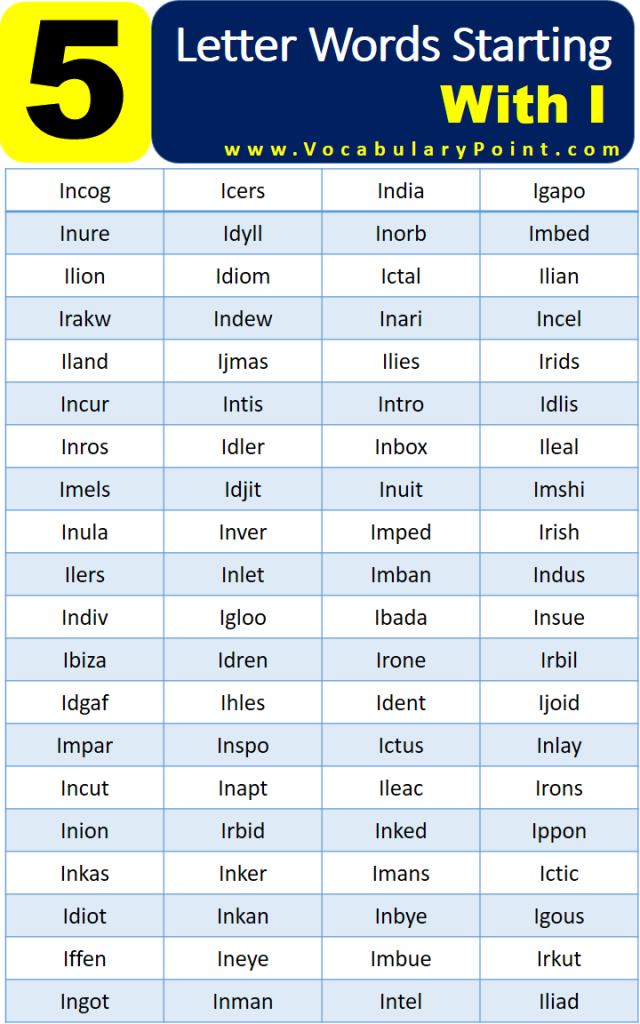640x1024 pixels.
Task: Select the 'Imbue' cell
Action: [x=401, y=959]
